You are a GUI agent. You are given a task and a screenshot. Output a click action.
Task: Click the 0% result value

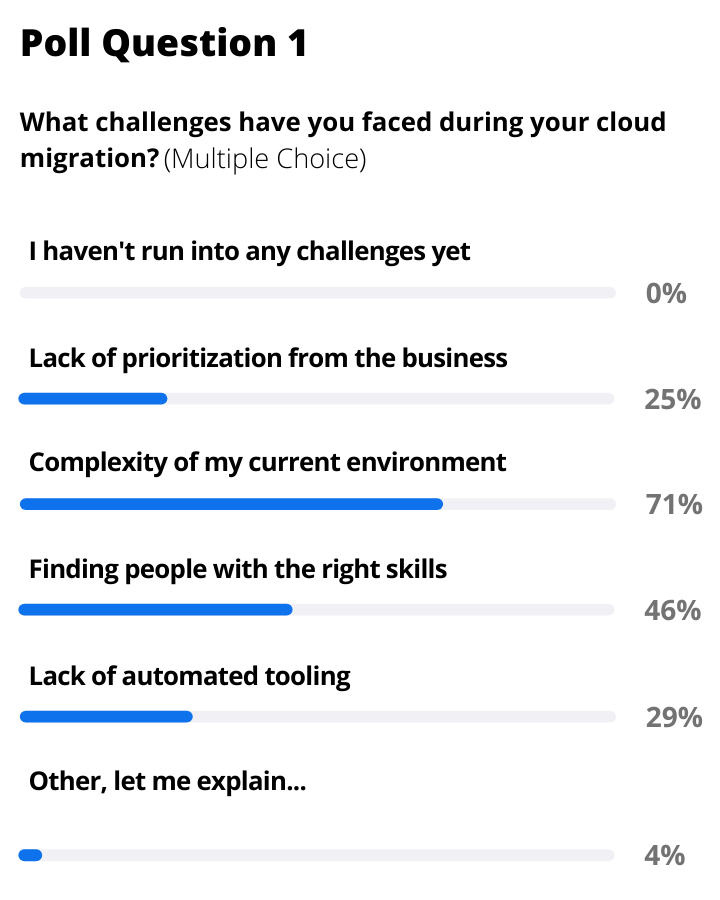click(x=667, y=294)
